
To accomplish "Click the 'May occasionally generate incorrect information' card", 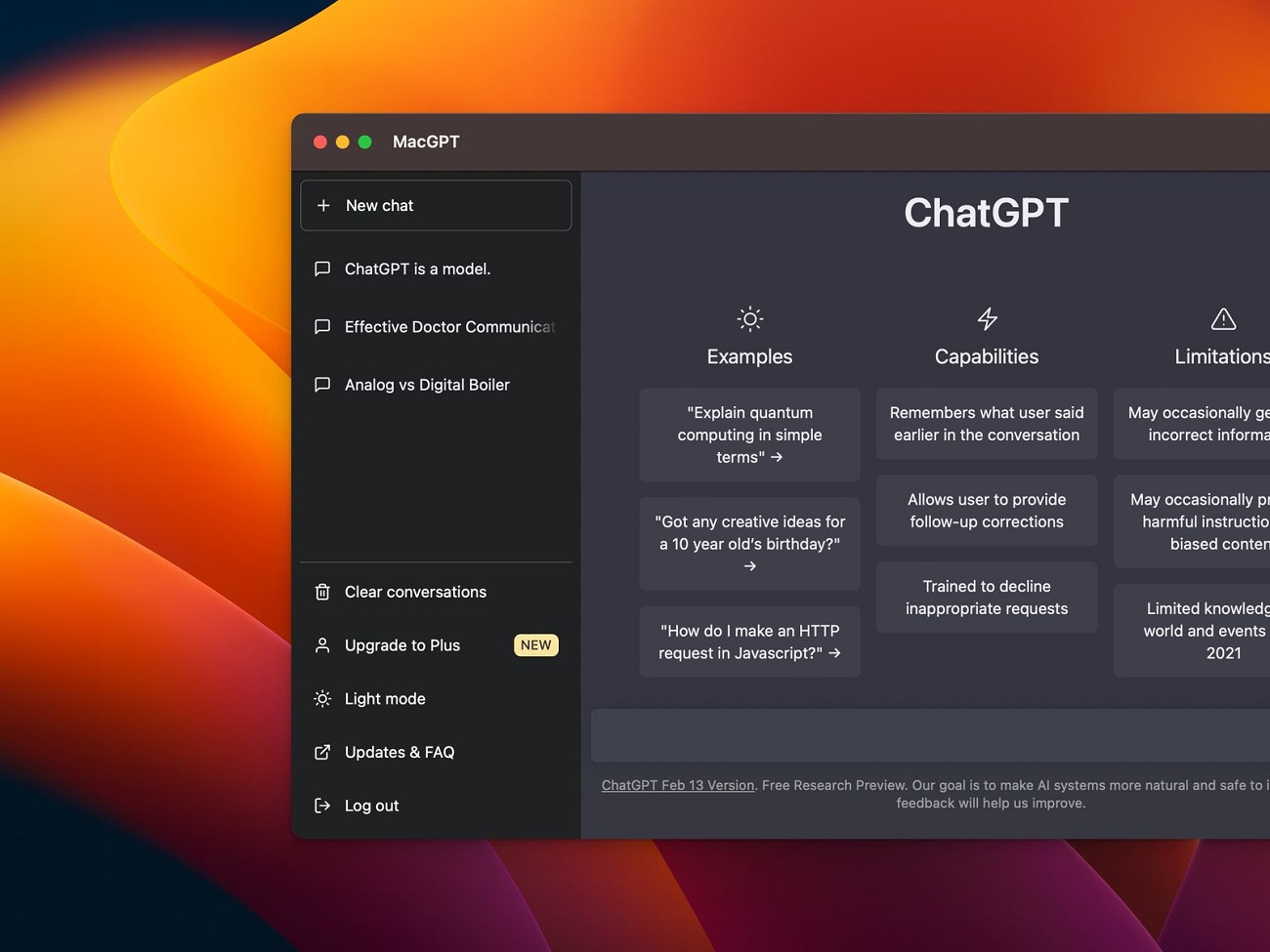I will click(x=1192, y=424).
